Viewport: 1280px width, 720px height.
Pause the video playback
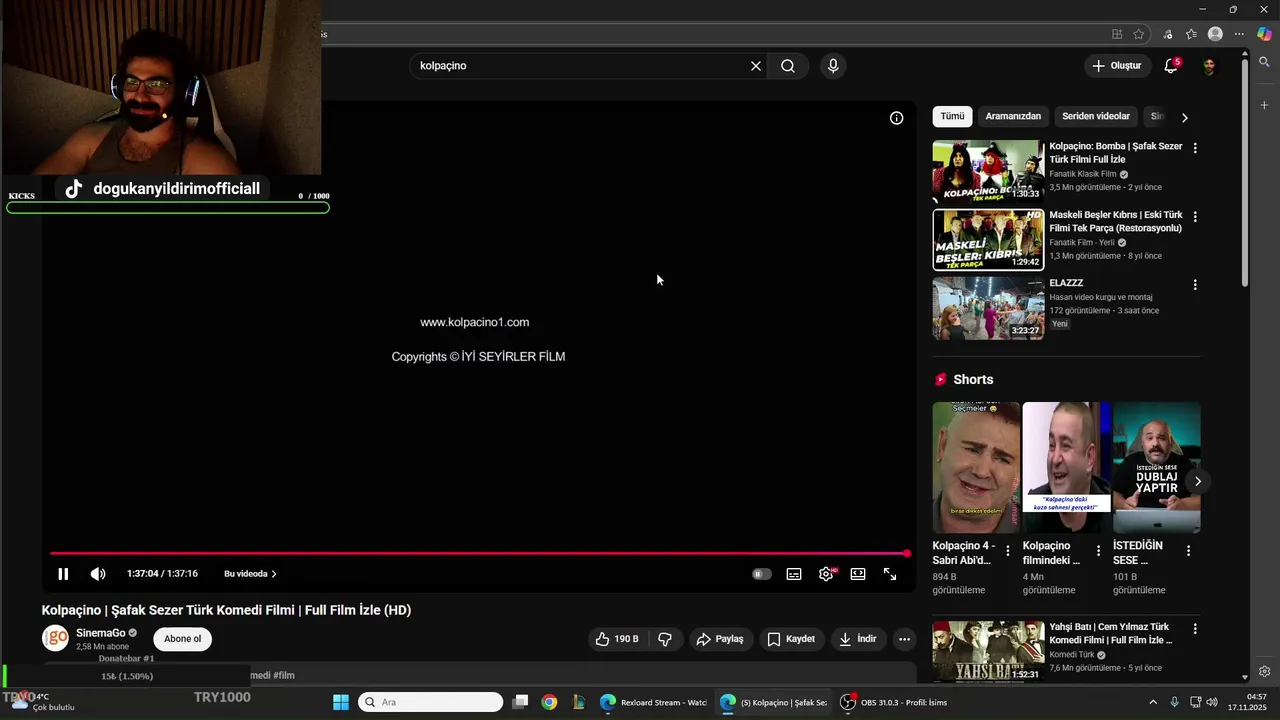(63, 574)
